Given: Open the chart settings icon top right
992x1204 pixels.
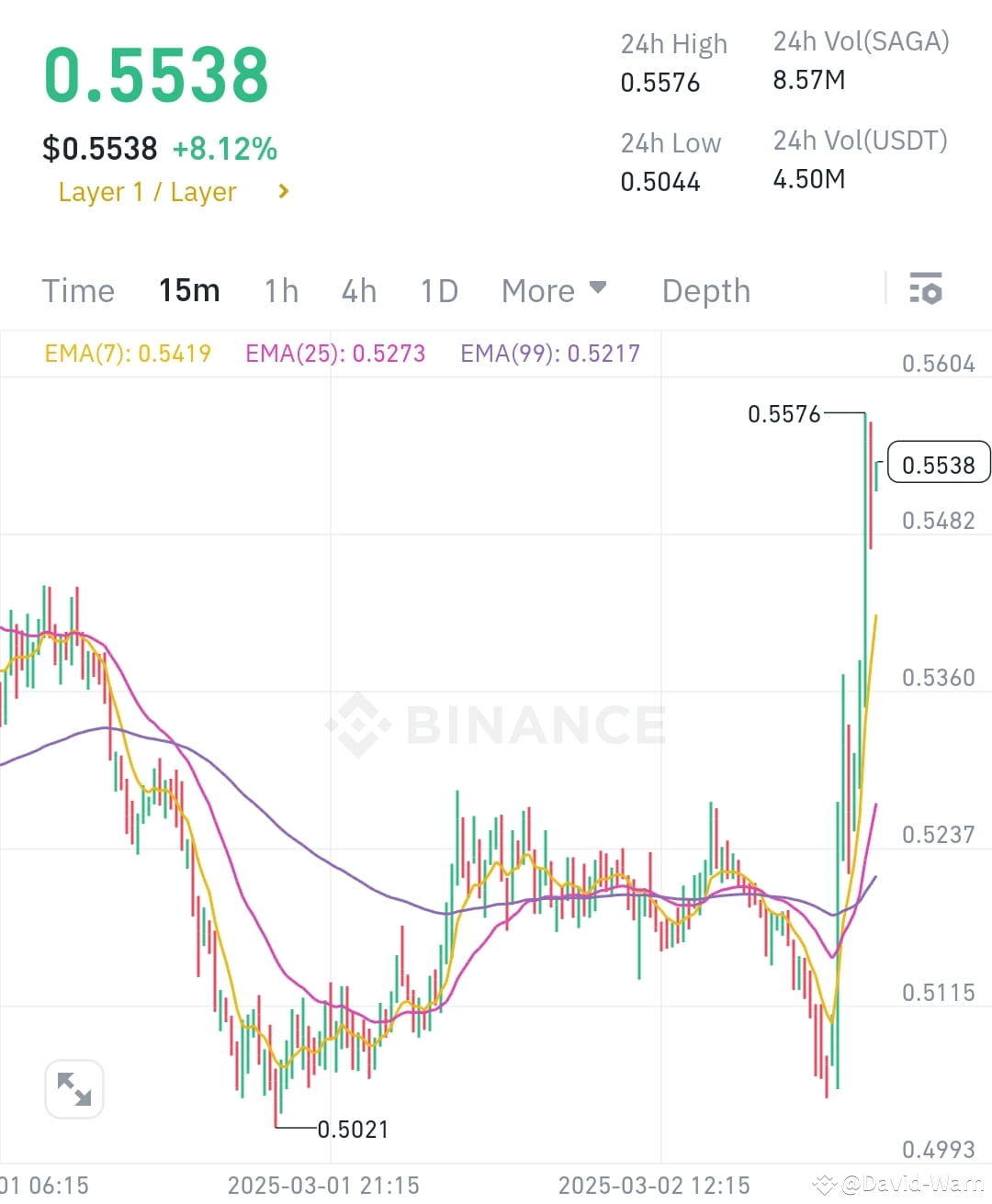Looking at the screenshot, I should [x=926, y=289].
